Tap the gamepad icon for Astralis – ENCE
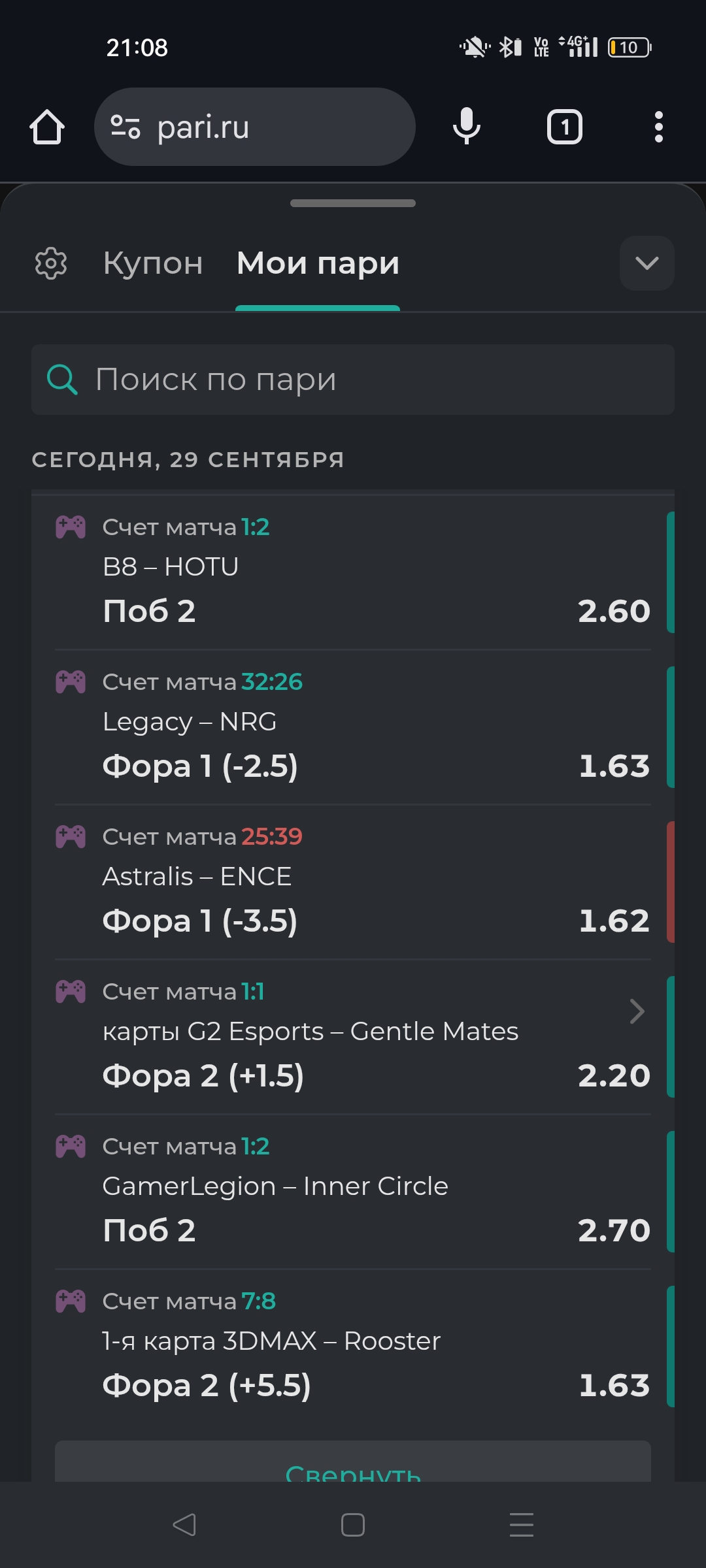Image resolution: width=706 pixels, height=1568 pixels. click(71, 836)
